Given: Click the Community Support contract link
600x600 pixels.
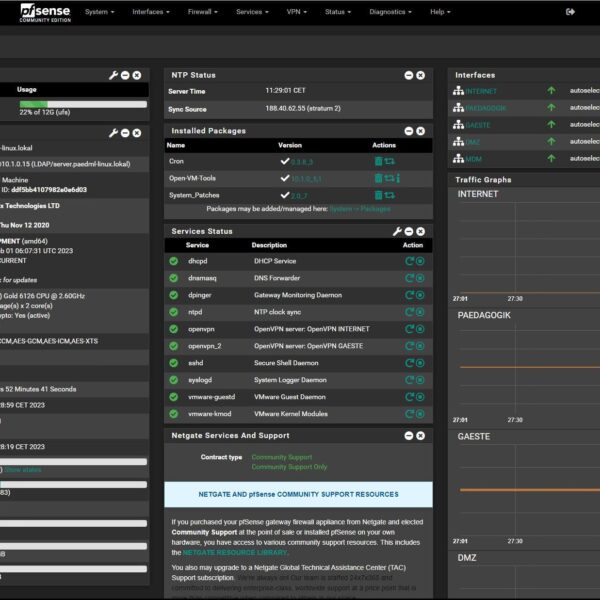Looking at the screenshot, I should click(282, 457).
